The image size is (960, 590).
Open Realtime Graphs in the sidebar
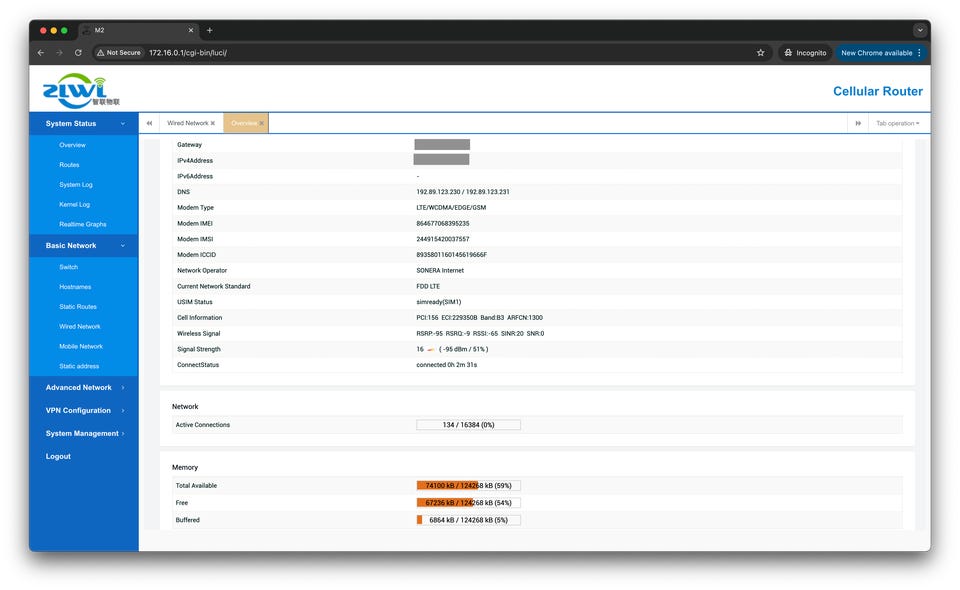[x=83, y=224]
